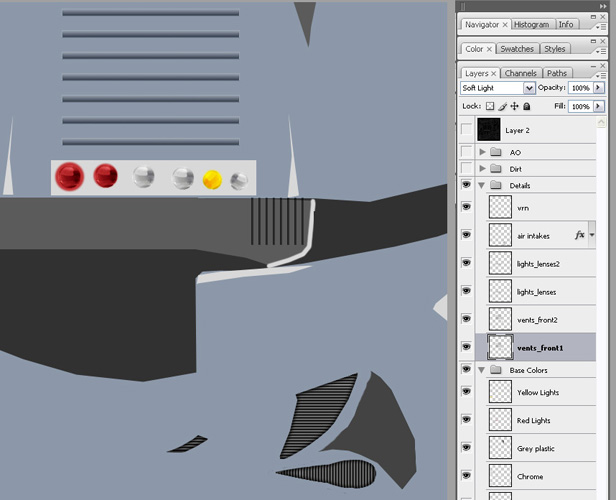This screenshot has width=616, height=500.
Task: Expand the AO layer group
Action: click(x=483, y=153)
